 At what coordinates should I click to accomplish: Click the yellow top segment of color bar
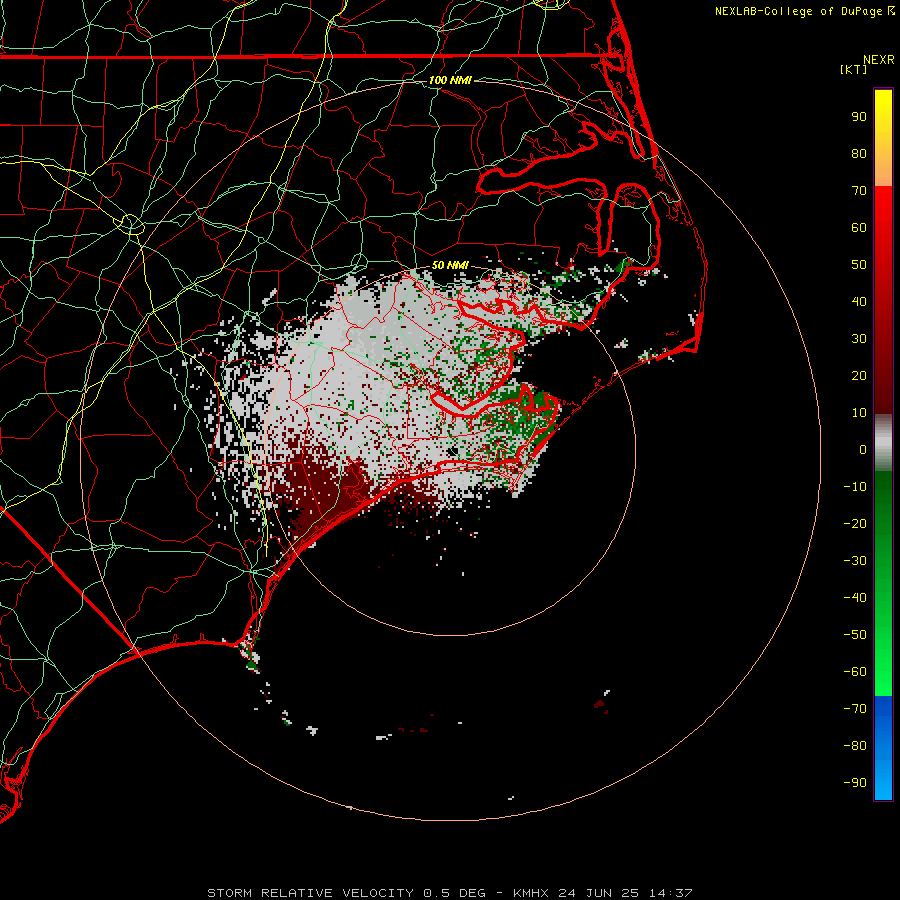pos(883,138)
